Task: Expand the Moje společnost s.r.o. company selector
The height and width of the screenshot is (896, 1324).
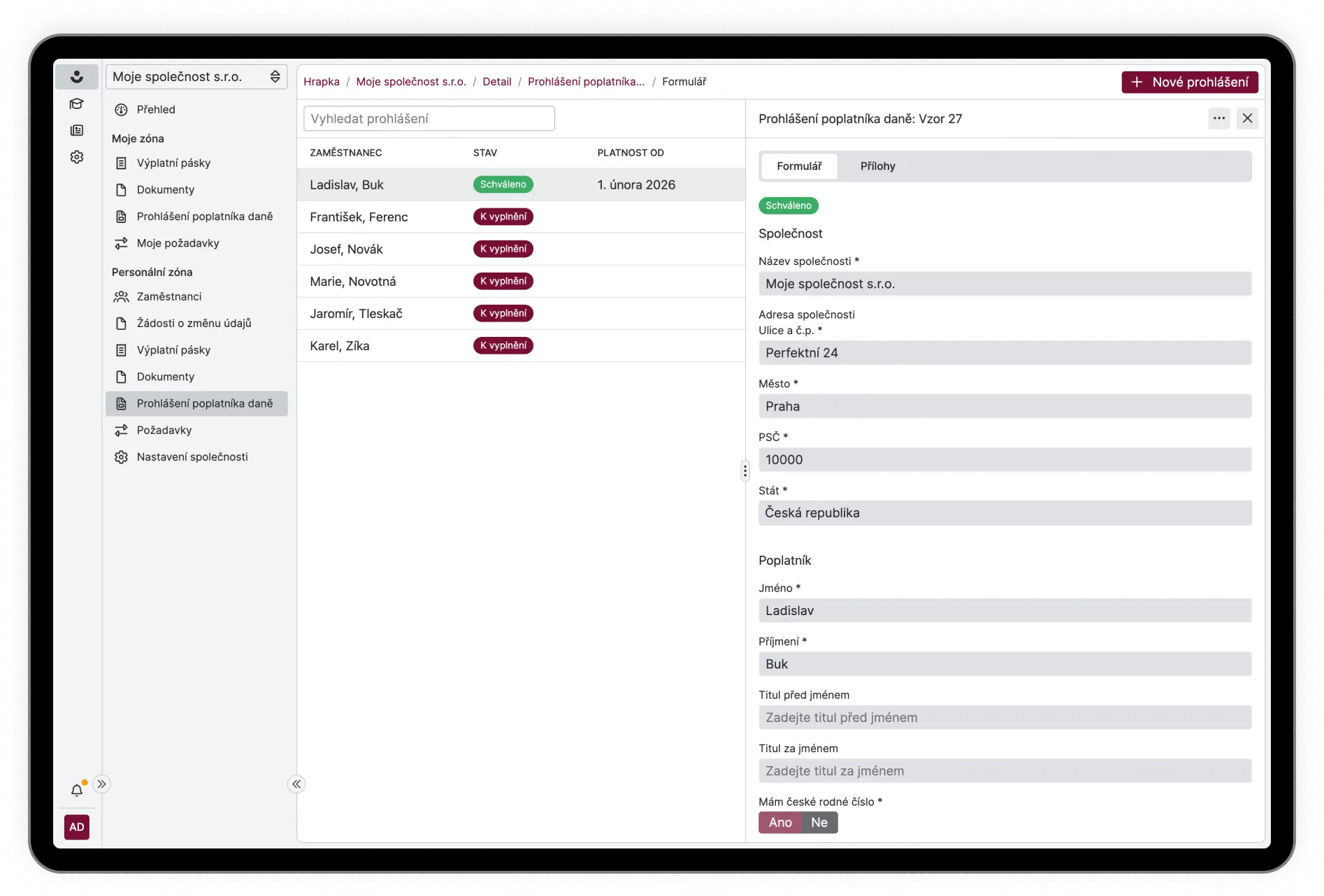Action: coord(196,77)
